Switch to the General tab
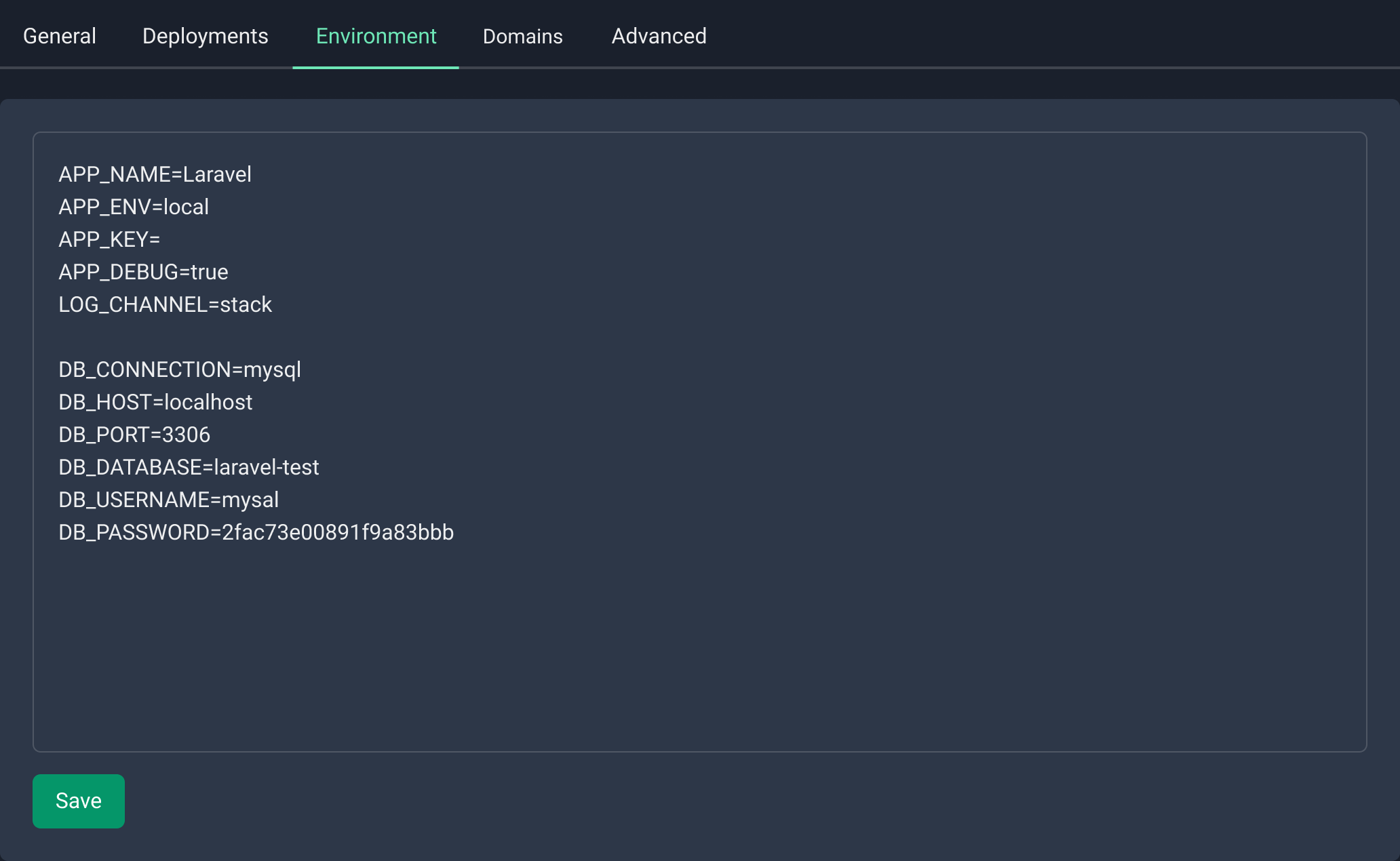 coord(59,35)
